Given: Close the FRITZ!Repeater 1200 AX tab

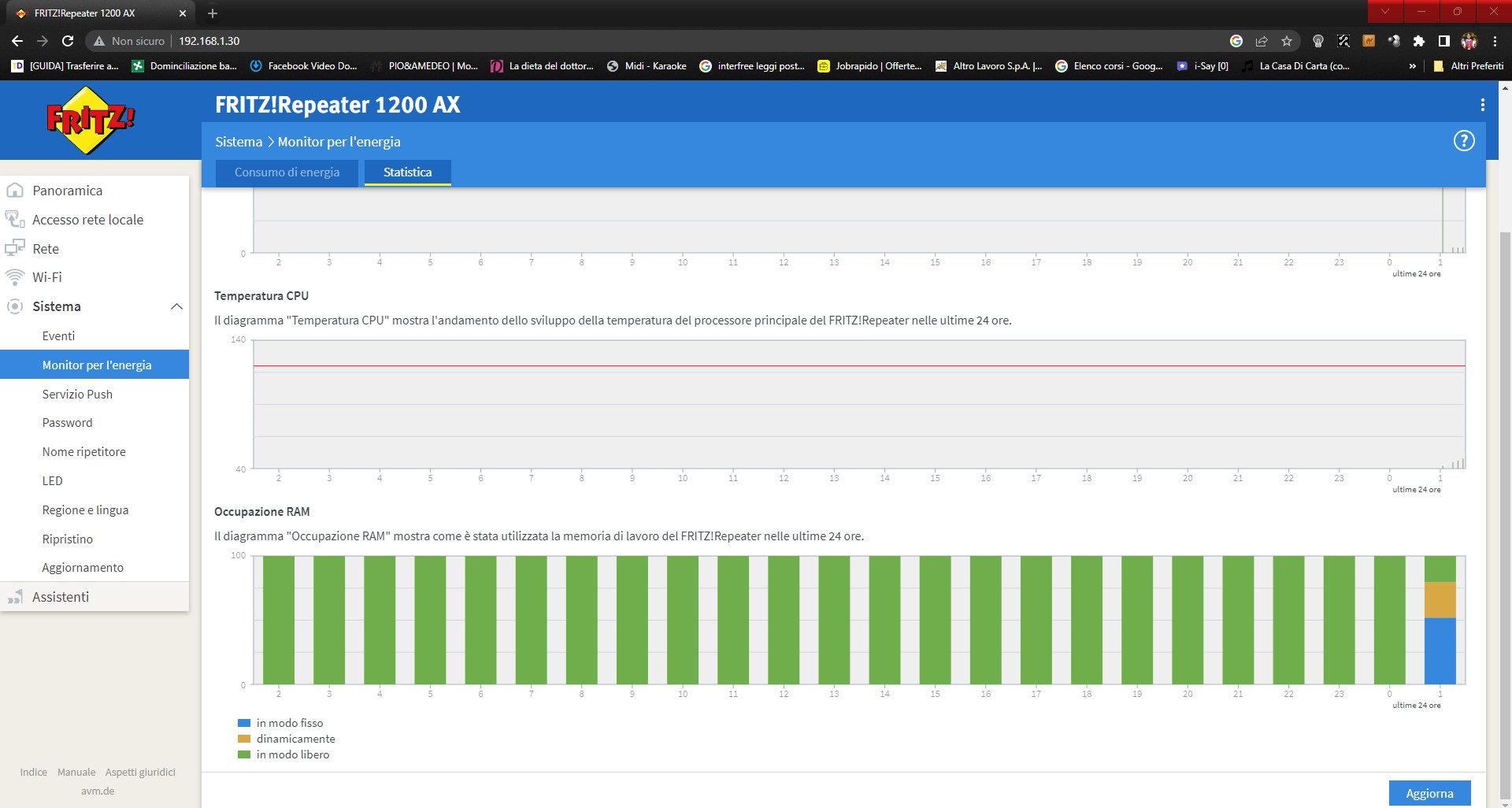Looking at the screenshot, I should (183, 13).
